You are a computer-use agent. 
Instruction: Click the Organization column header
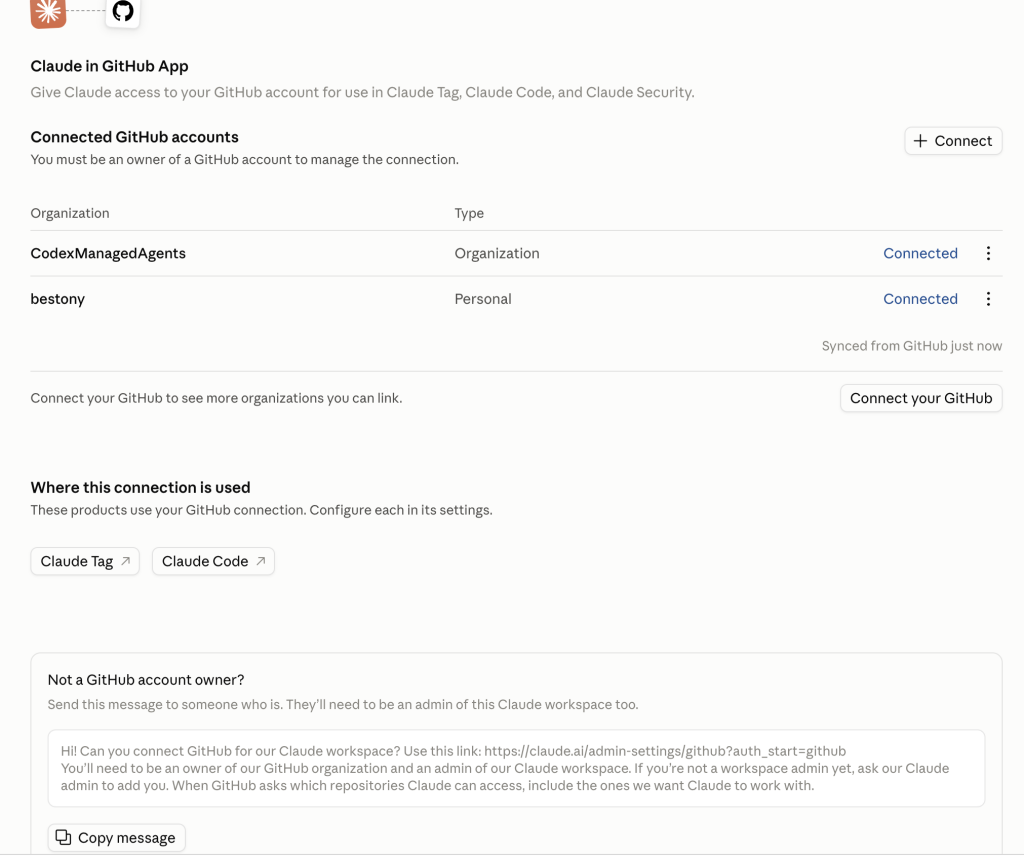point(70,214)
